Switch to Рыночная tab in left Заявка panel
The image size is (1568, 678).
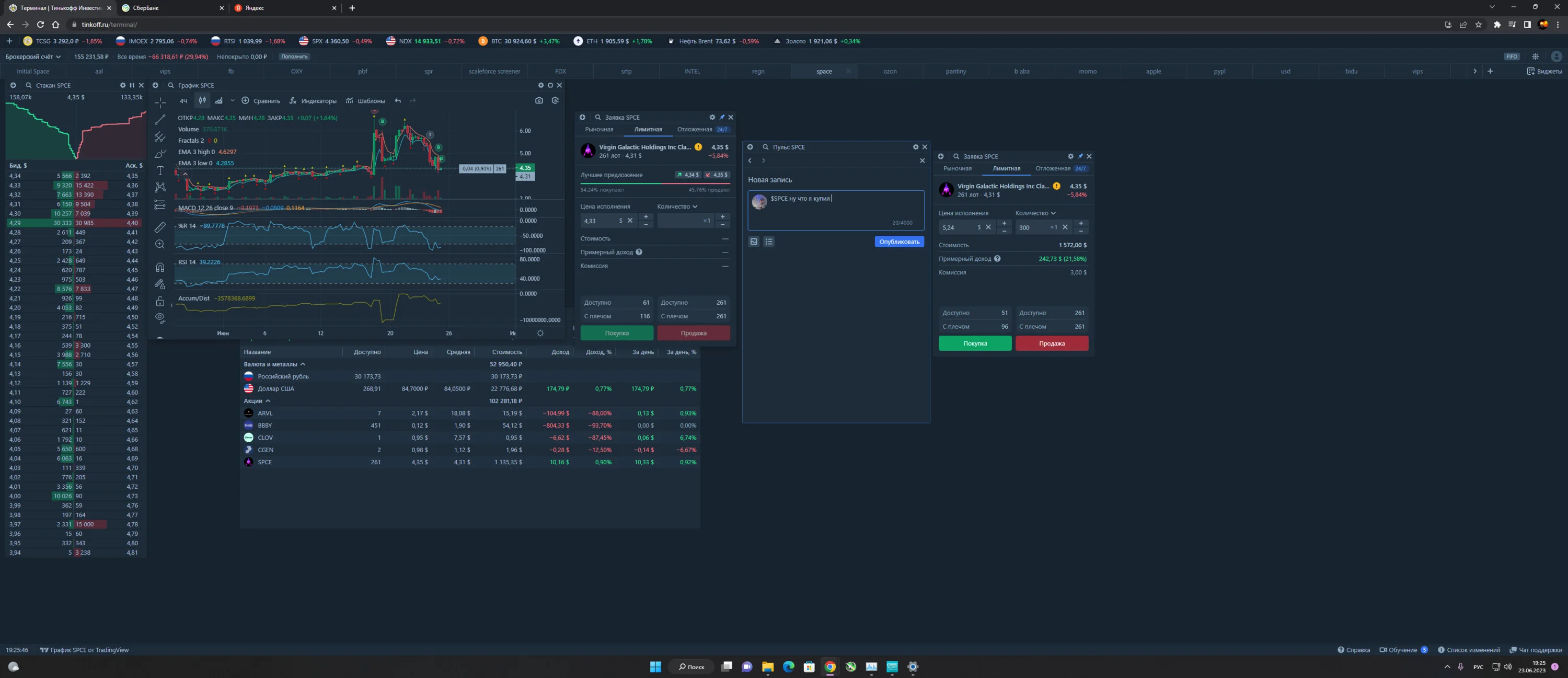click(599, 130)
